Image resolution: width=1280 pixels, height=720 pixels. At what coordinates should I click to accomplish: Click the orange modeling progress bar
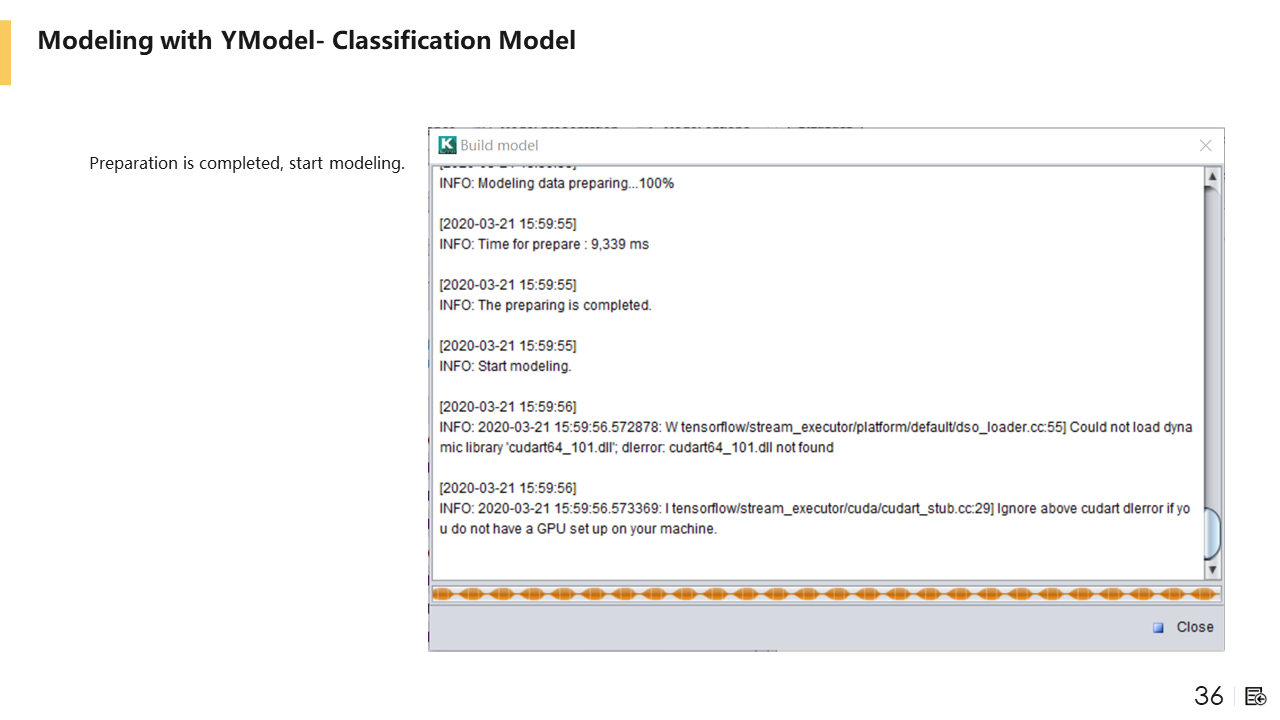click(826, 594)
